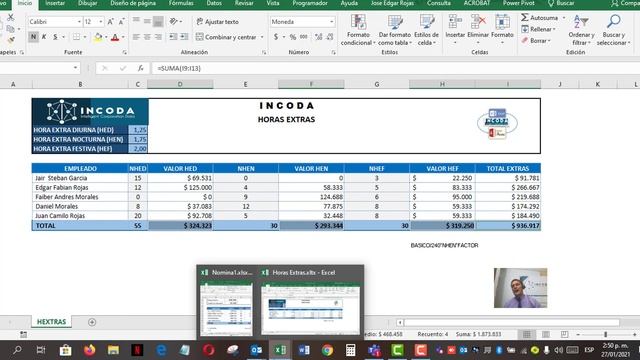Open the Power Pivot tab
The image size is (640, 360).
[518, 3]
